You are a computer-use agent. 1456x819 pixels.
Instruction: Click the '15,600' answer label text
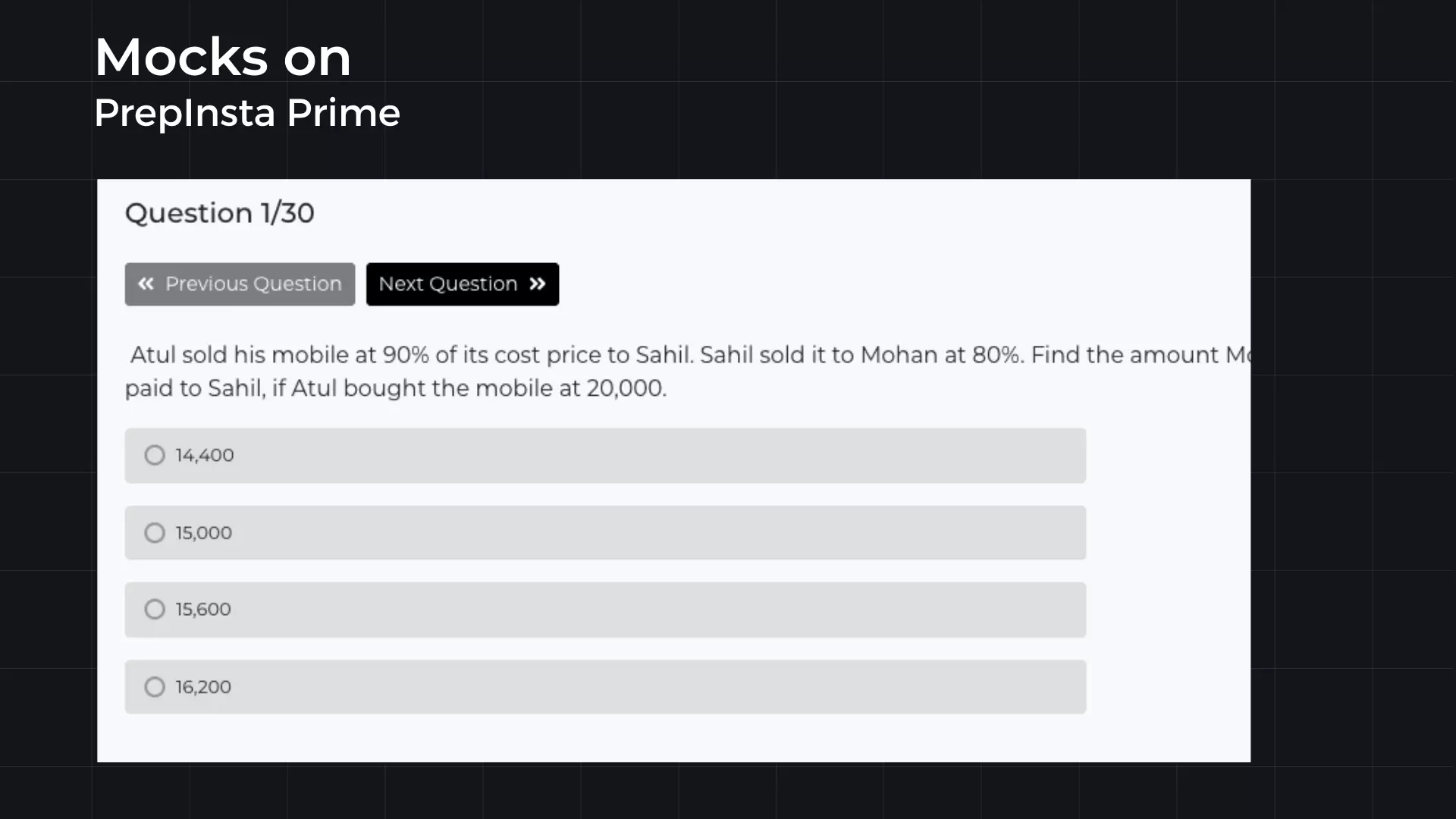(203, 610)
